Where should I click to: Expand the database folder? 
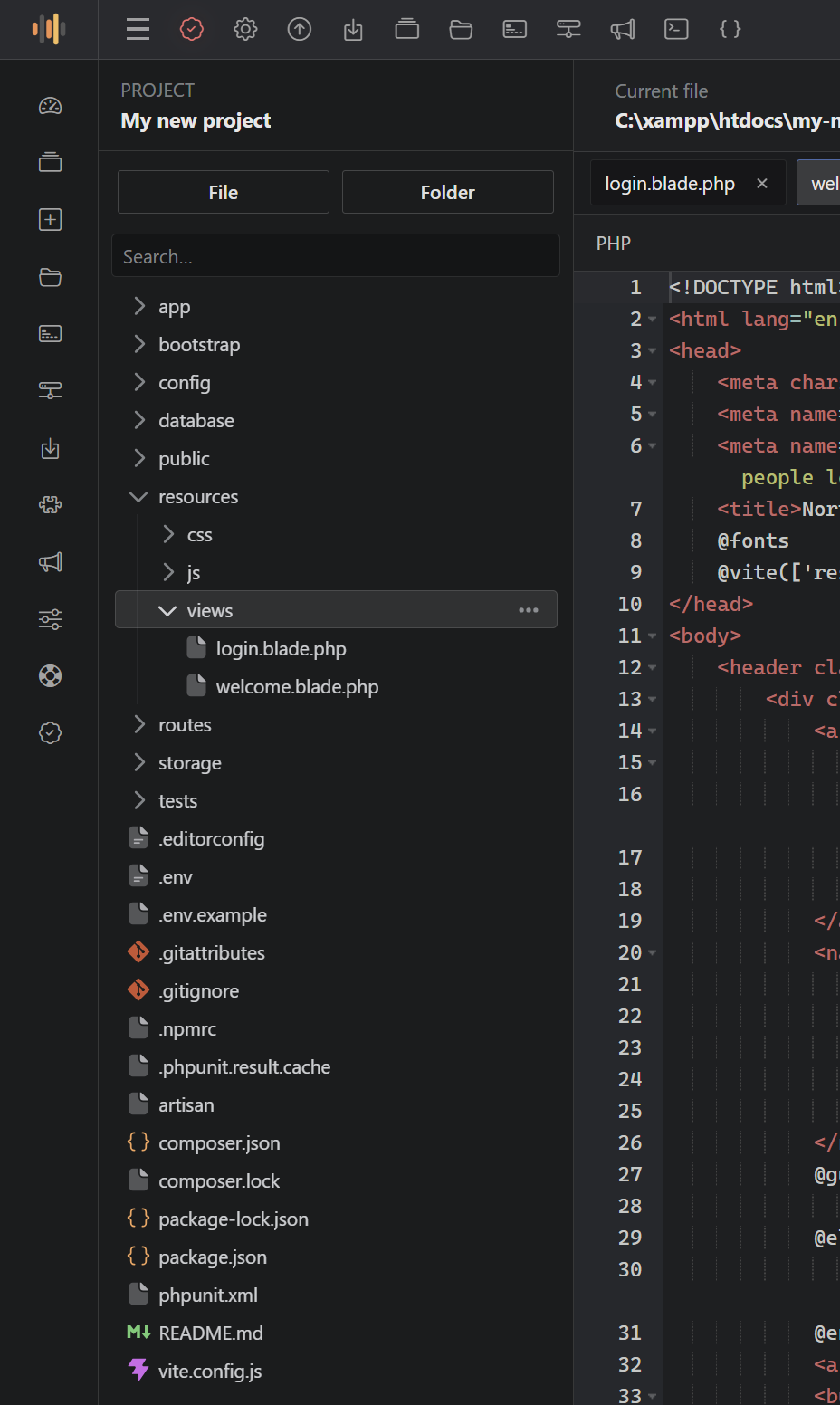click(x=139, y=421)
